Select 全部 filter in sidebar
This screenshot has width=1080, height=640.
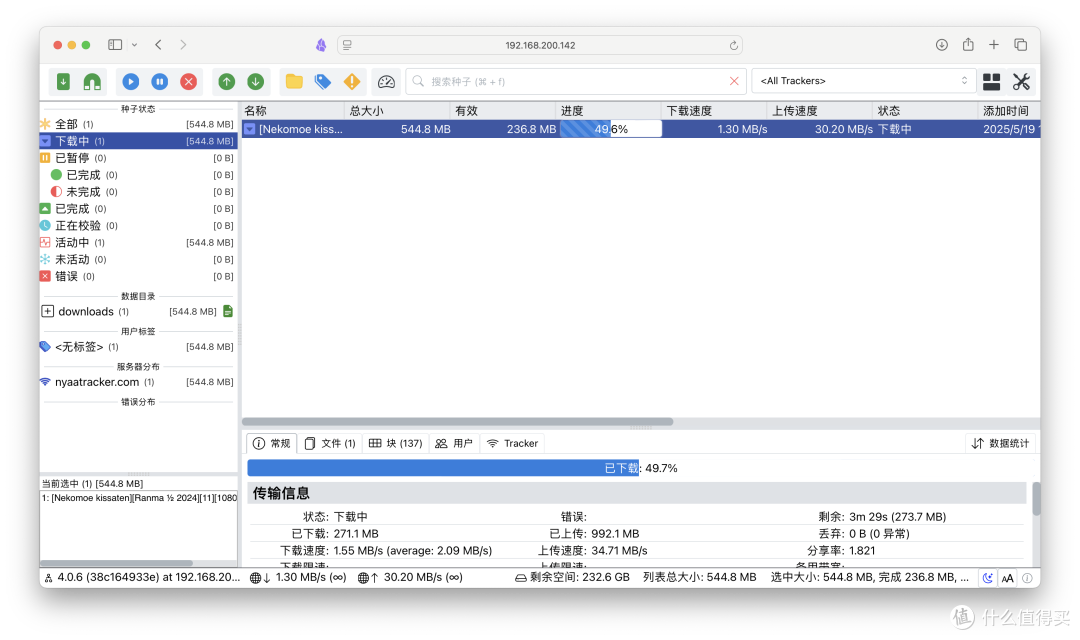138,124
